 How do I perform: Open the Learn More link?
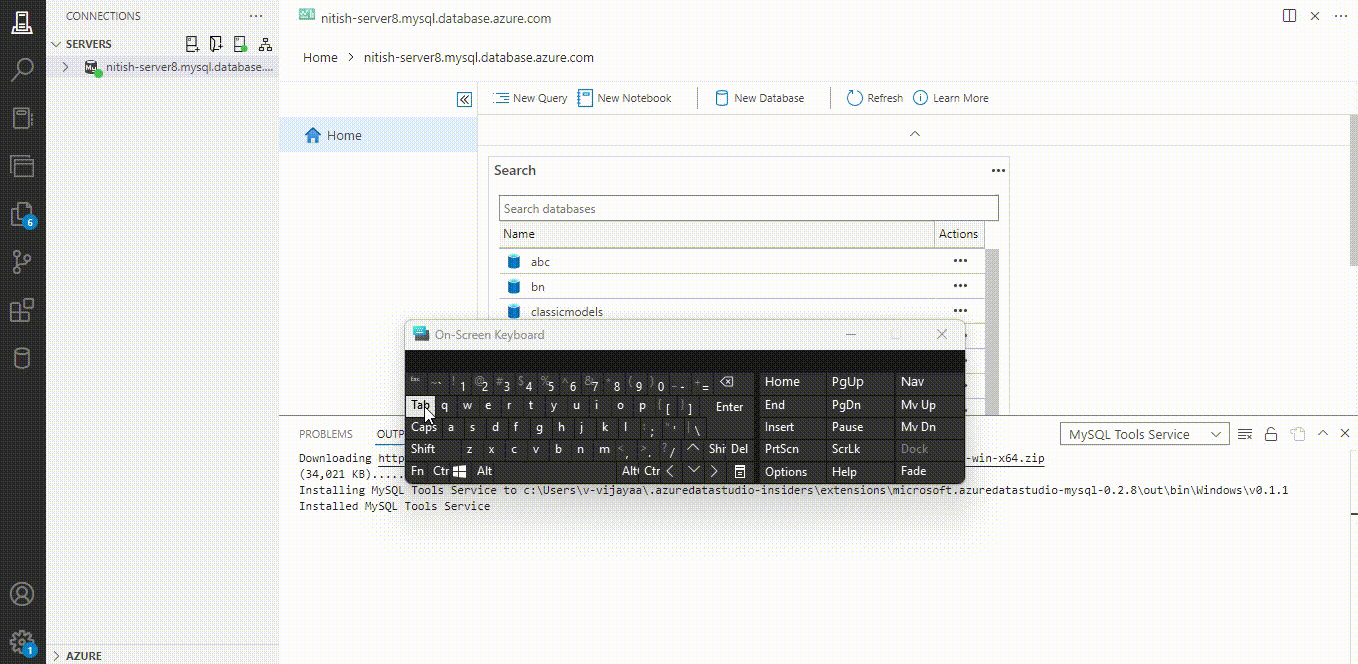[x=950, y=97]
